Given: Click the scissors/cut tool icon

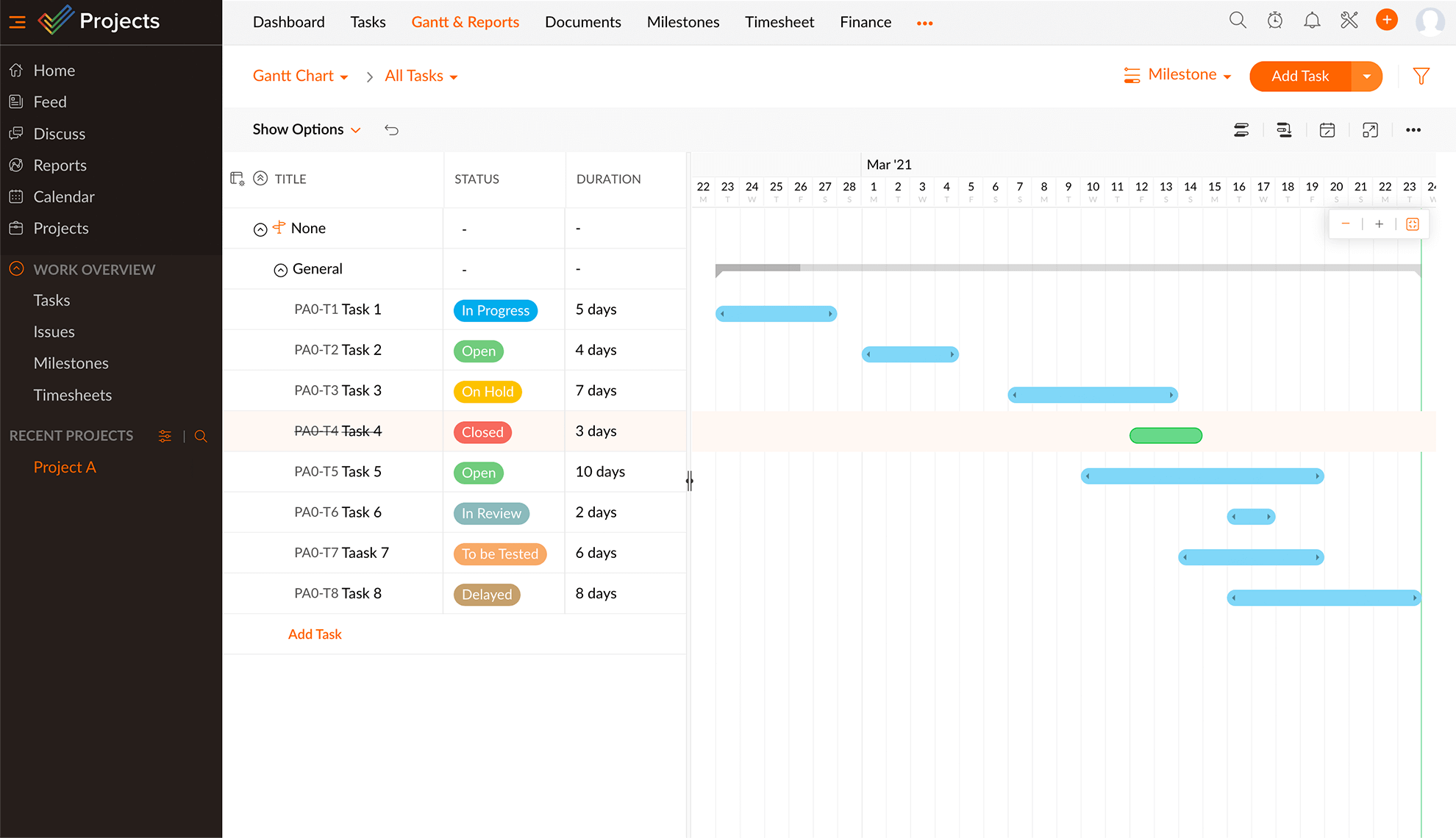Looking at the screenshot, I should pos(1349,21).
